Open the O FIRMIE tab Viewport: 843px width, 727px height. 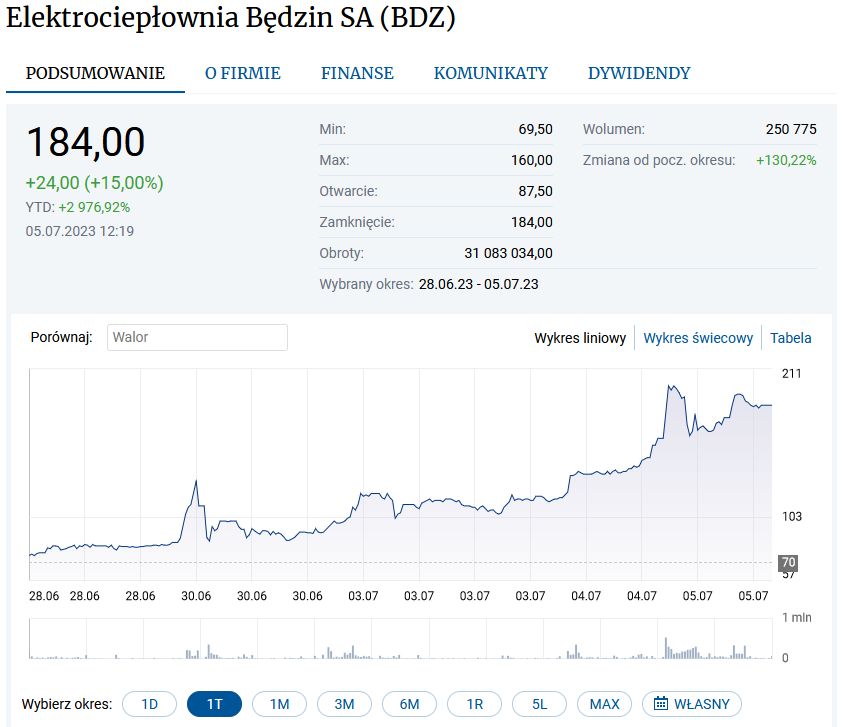242,73
